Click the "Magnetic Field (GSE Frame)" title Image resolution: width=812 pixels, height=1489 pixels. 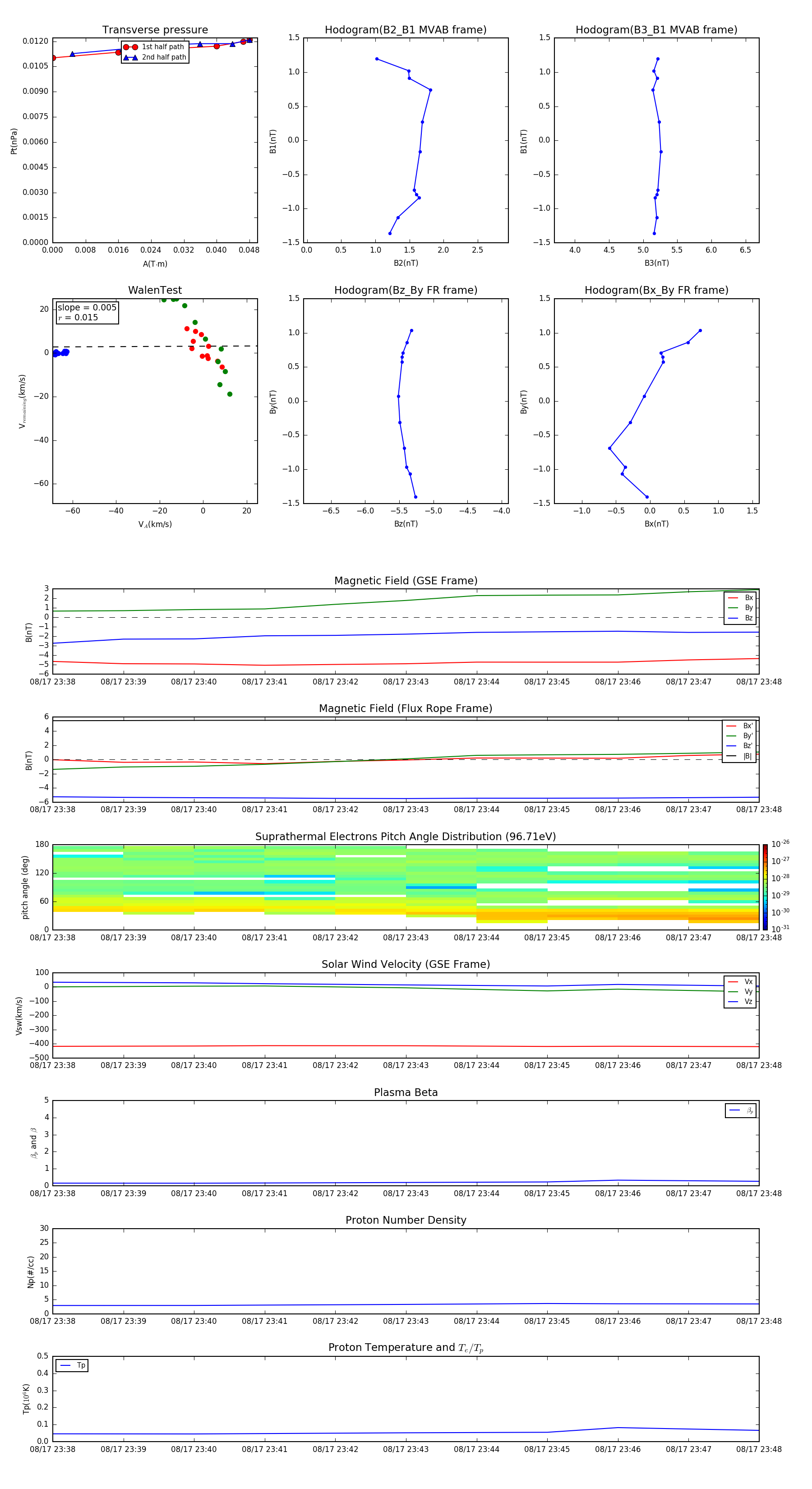pyautogui.click(x=406, y=581)
